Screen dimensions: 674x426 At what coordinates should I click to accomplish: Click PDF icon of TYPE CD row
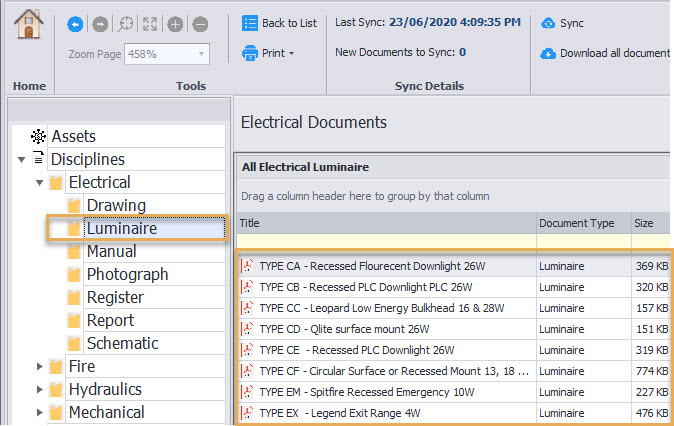point(247,329)
